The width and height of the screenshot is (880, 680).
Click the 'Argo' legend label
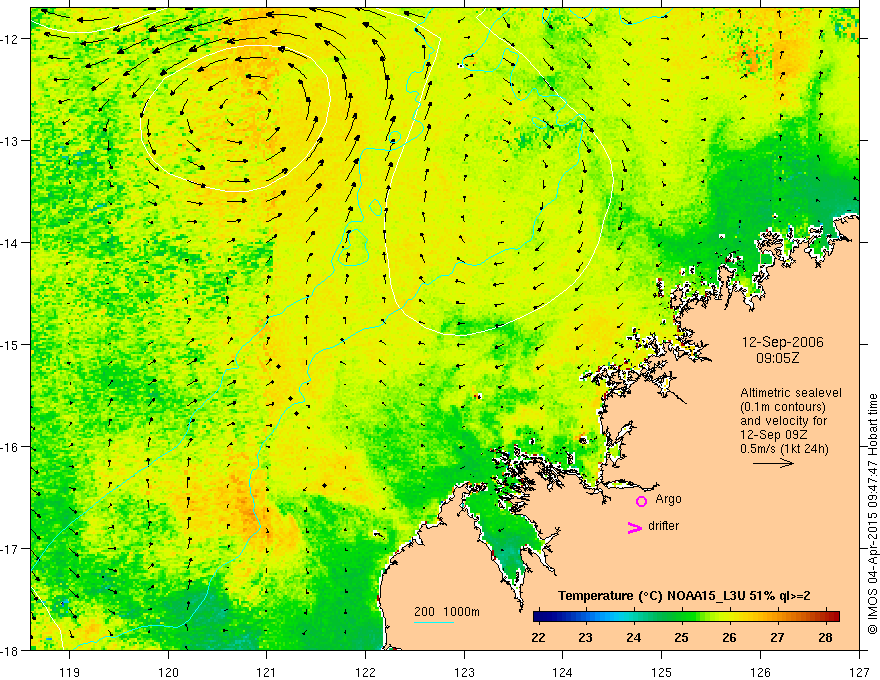[x=668, y=499]
